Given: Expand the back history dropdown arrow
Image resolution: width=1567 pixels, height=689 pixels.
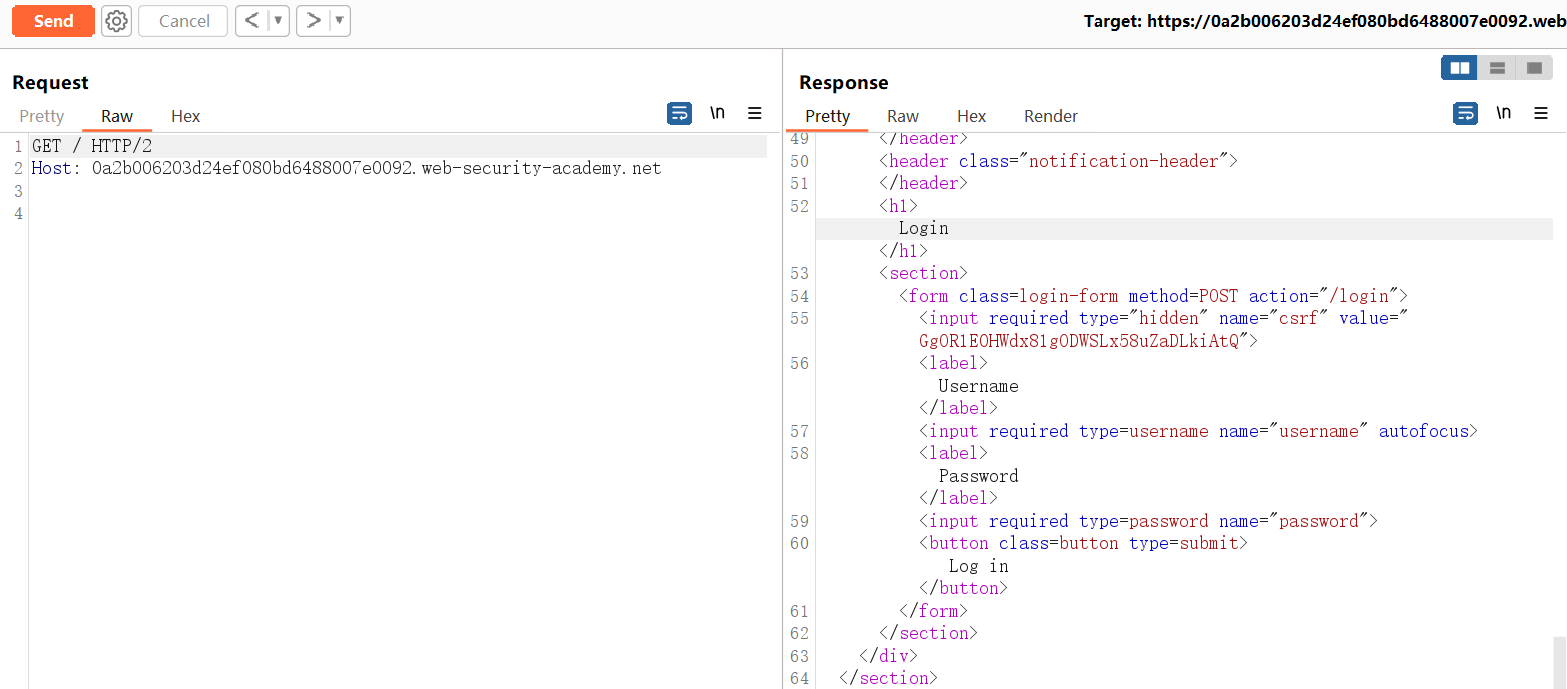Looking at the screenshot, I should coord(278,21).
